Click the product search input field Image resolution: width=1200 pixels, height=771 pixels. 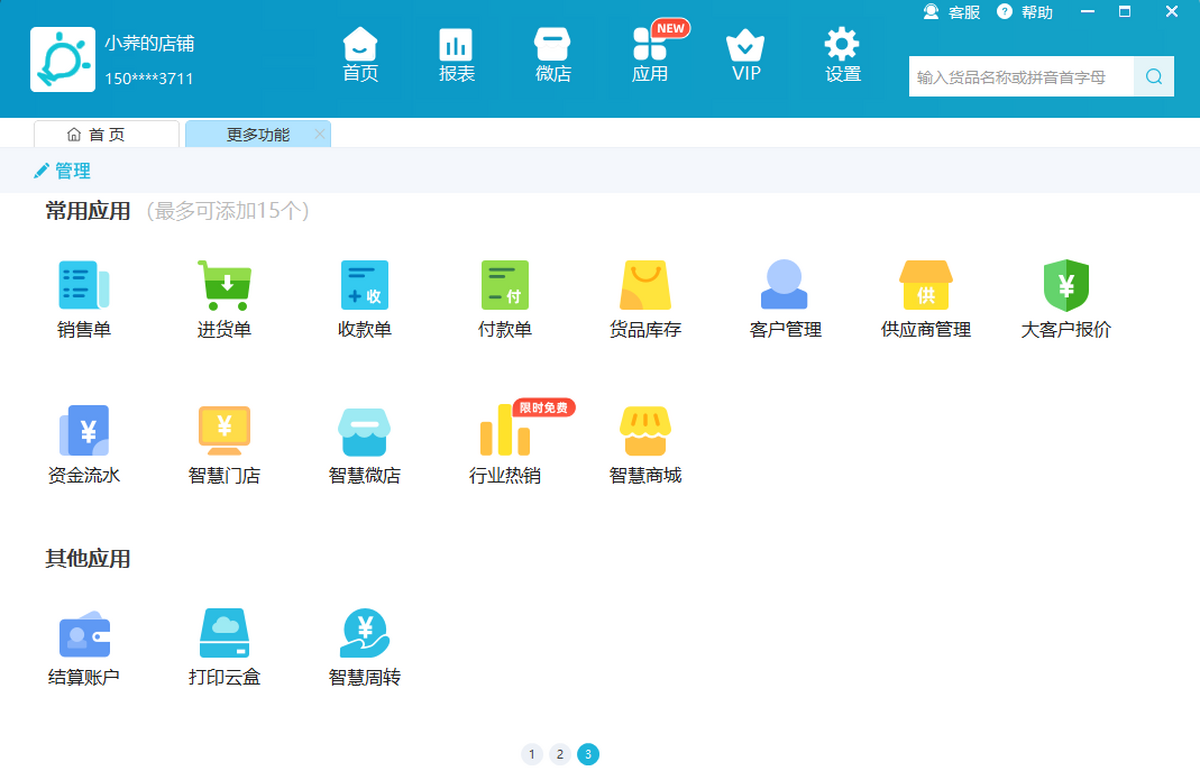[x=1020, y=77]
